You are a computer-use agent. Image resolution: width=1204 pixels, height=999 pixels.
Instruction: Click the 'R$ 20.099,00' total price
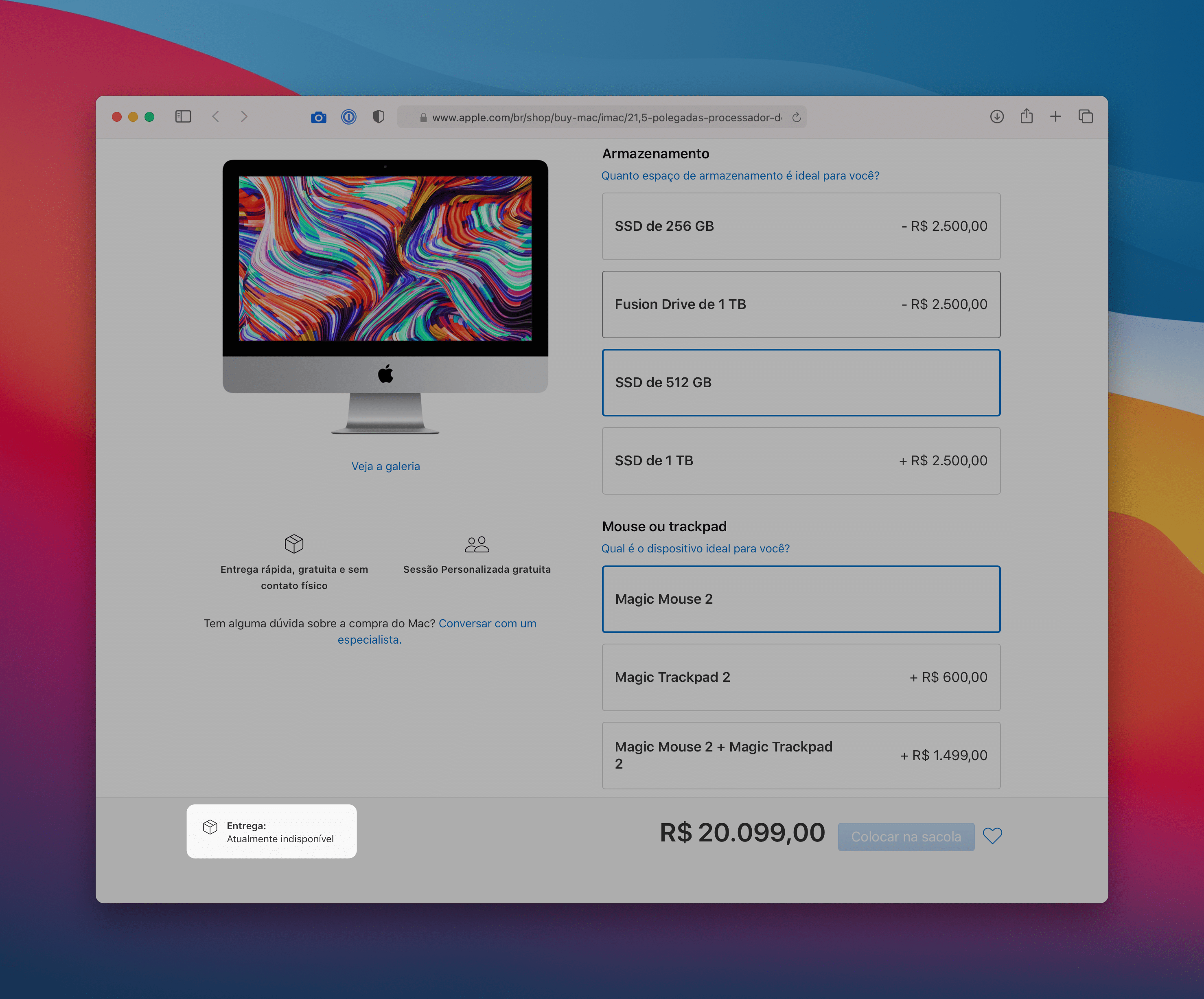pos(742,832)
